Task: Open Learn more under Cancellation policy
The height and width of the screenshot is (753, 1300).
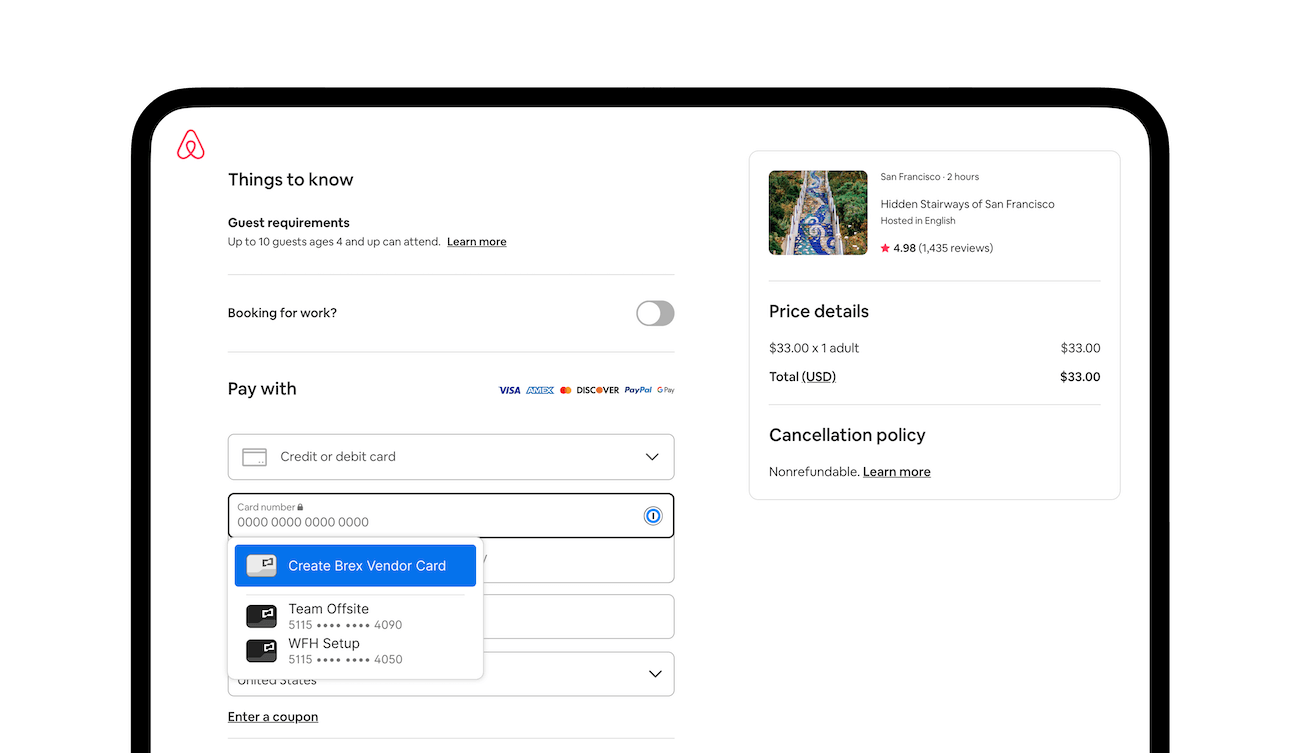Action: tap(897, 472)
